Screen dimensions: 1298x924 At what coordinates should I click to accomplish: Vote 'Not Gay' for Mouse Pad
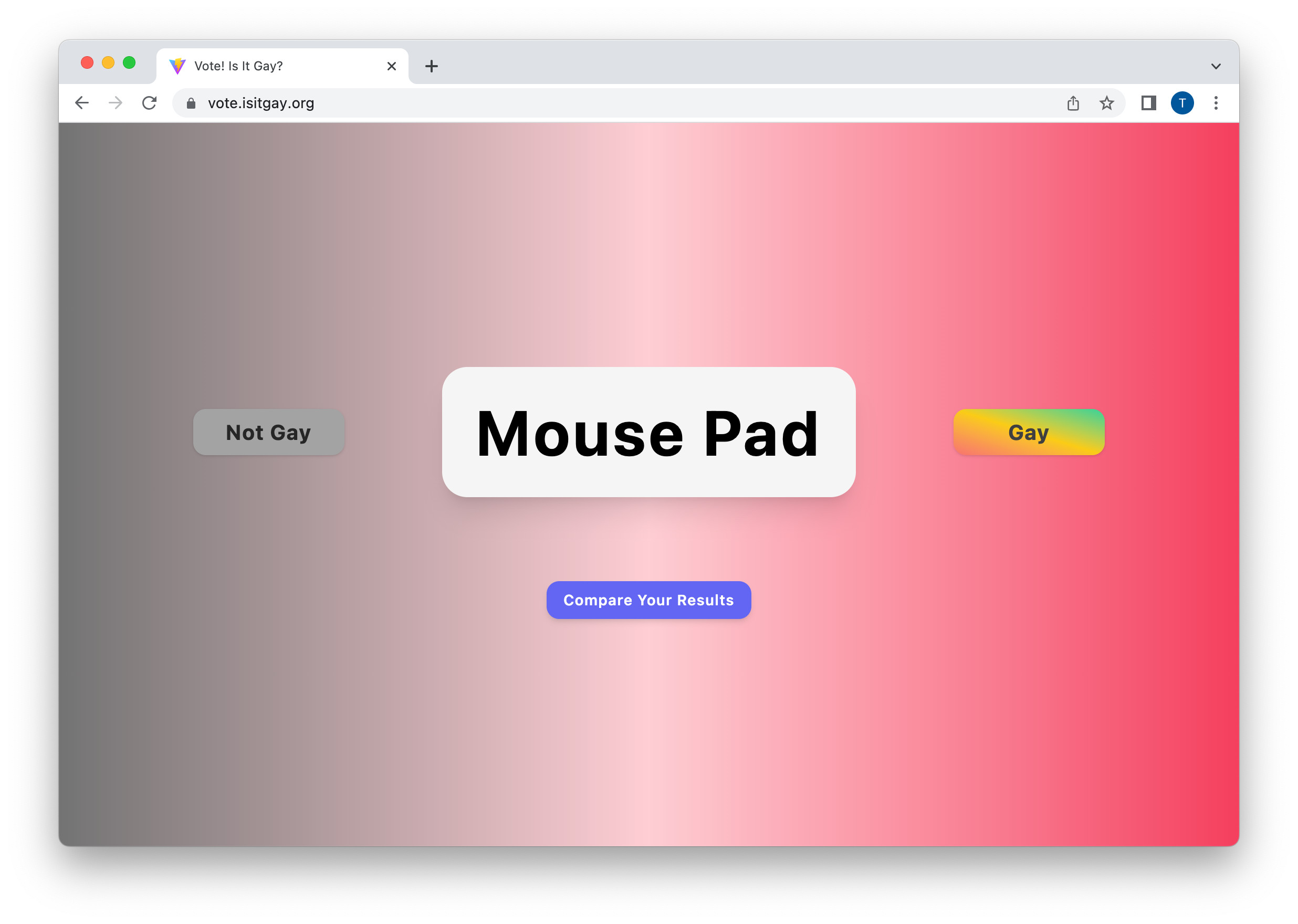coord(269,433)
